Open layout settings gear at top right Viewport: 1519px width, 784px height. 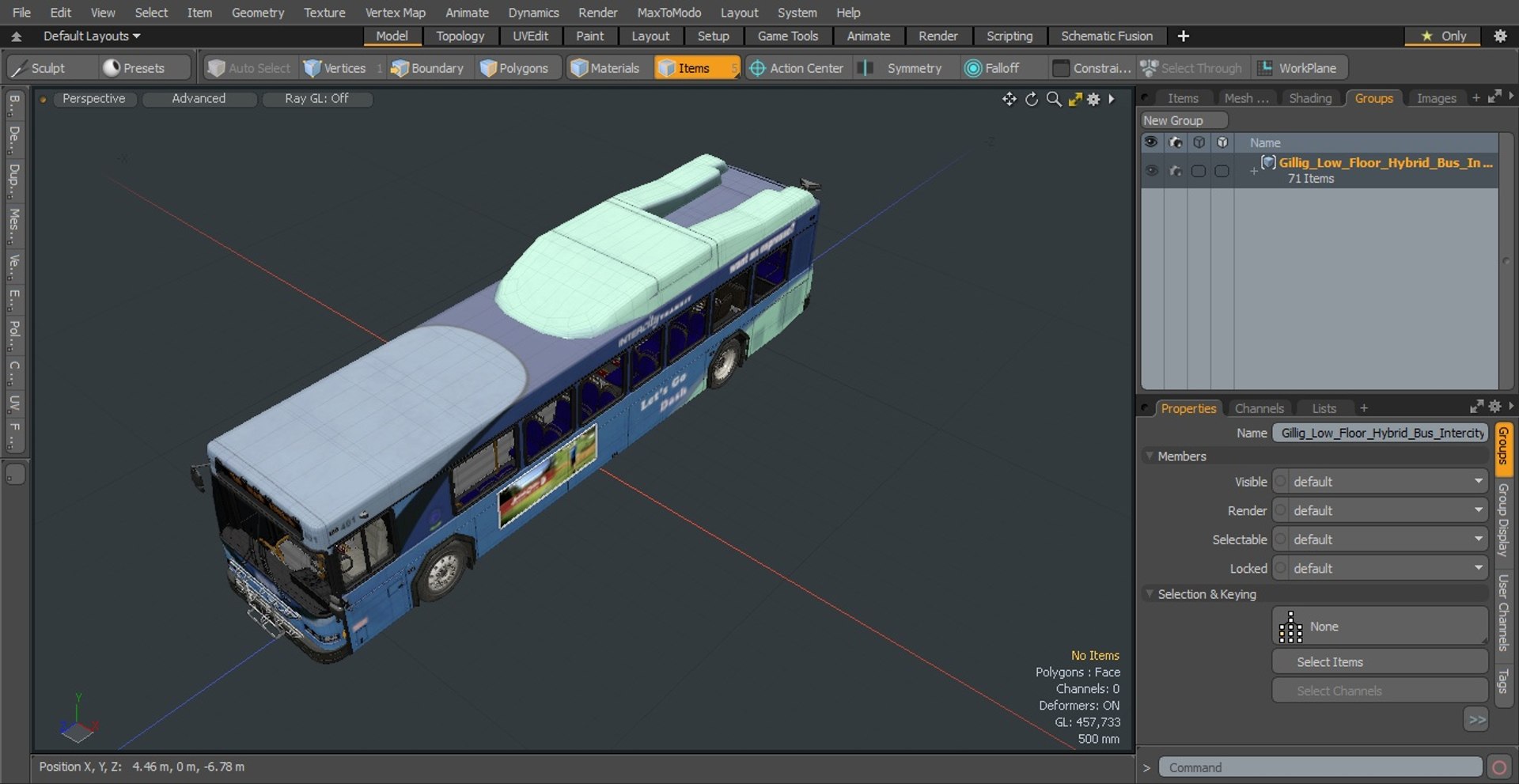[1499, 36]
